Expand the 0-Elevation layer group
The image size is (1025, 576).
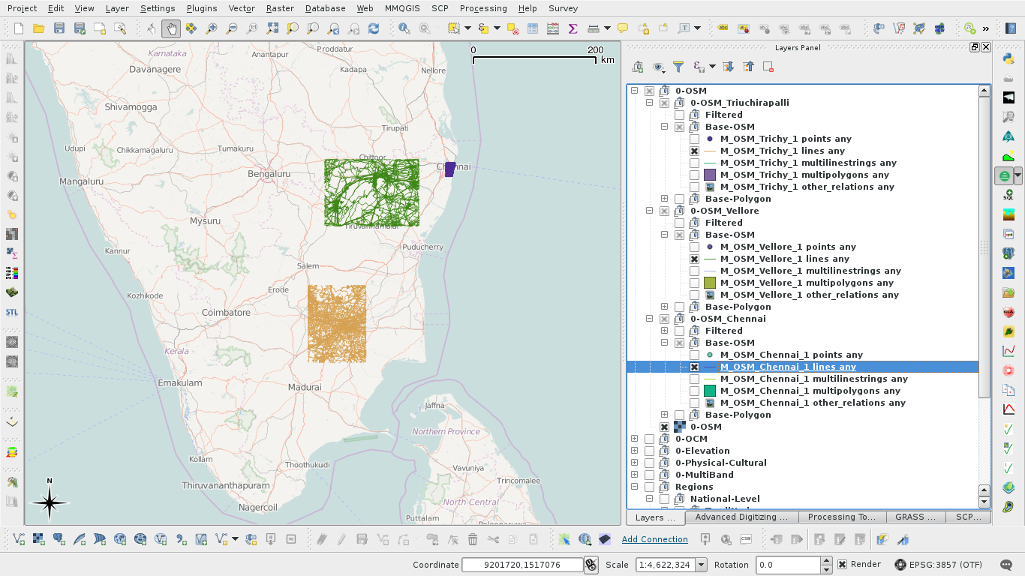(x=634, y=451)
